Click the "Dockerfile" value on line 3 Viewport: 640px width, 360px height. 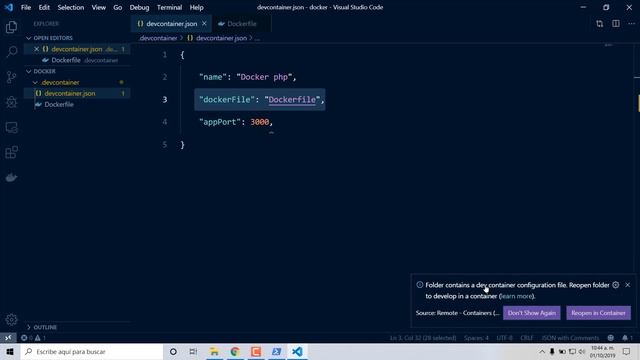(x=292, y=100)
